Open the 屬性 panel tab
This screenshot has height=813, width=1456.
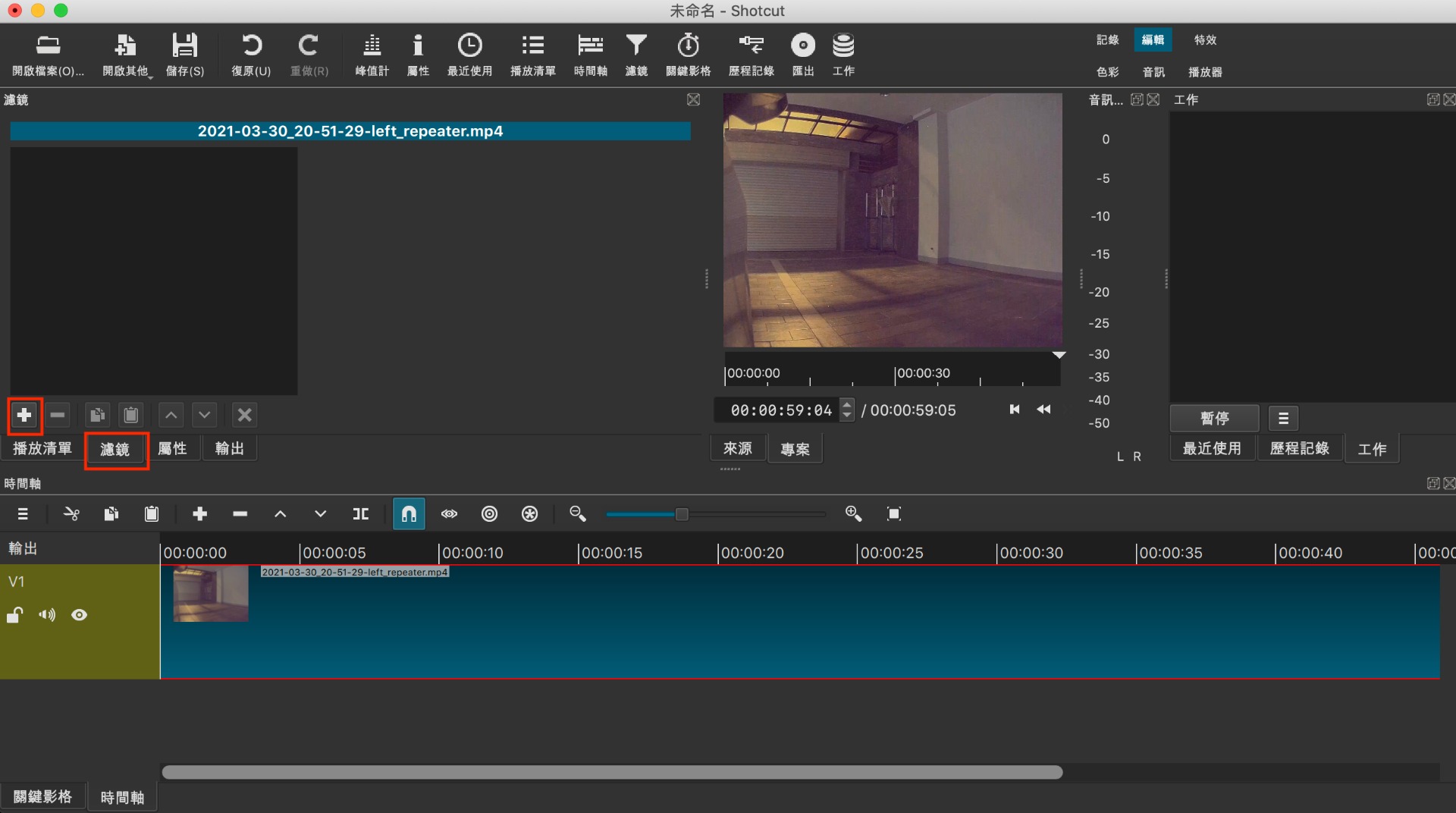click(173, 449)
